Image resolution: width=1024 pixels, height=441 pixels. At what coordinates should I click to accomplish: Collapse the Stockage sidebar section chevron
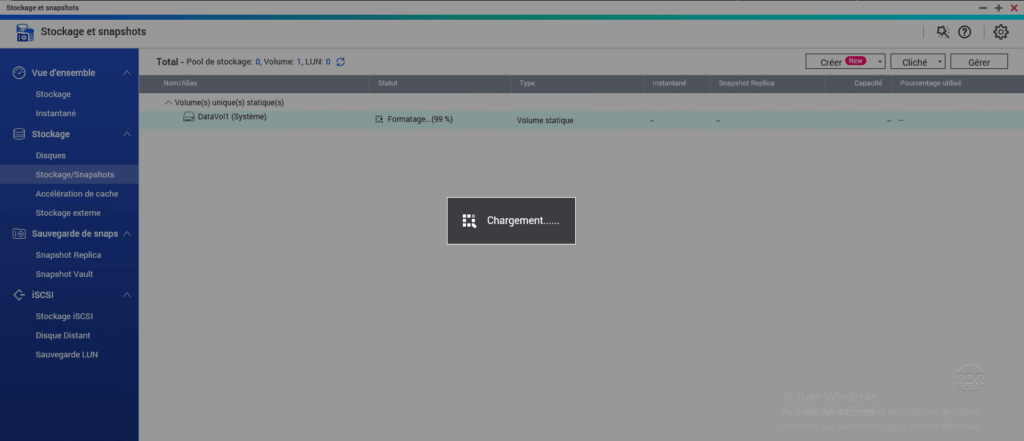click(126, 134)
